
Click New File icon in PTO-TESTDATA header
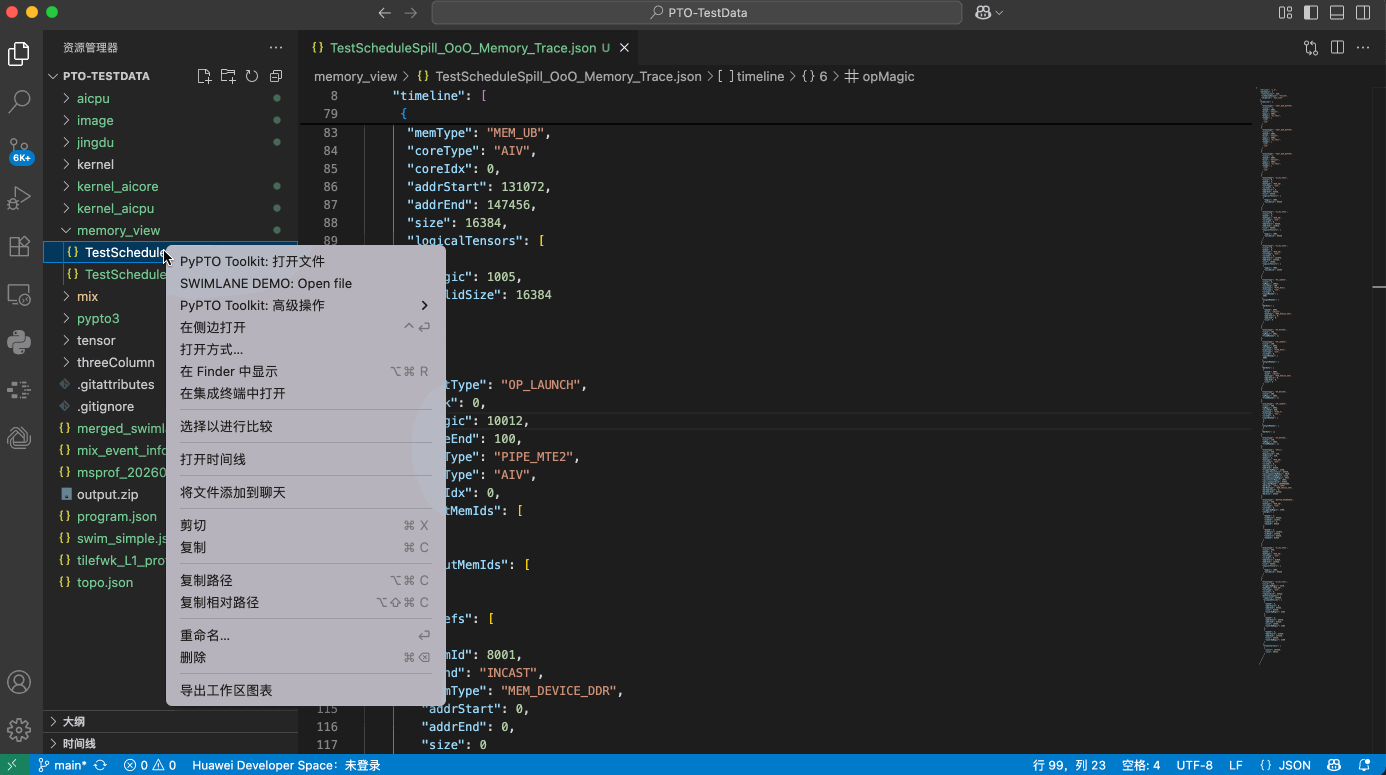click(204, 76)
